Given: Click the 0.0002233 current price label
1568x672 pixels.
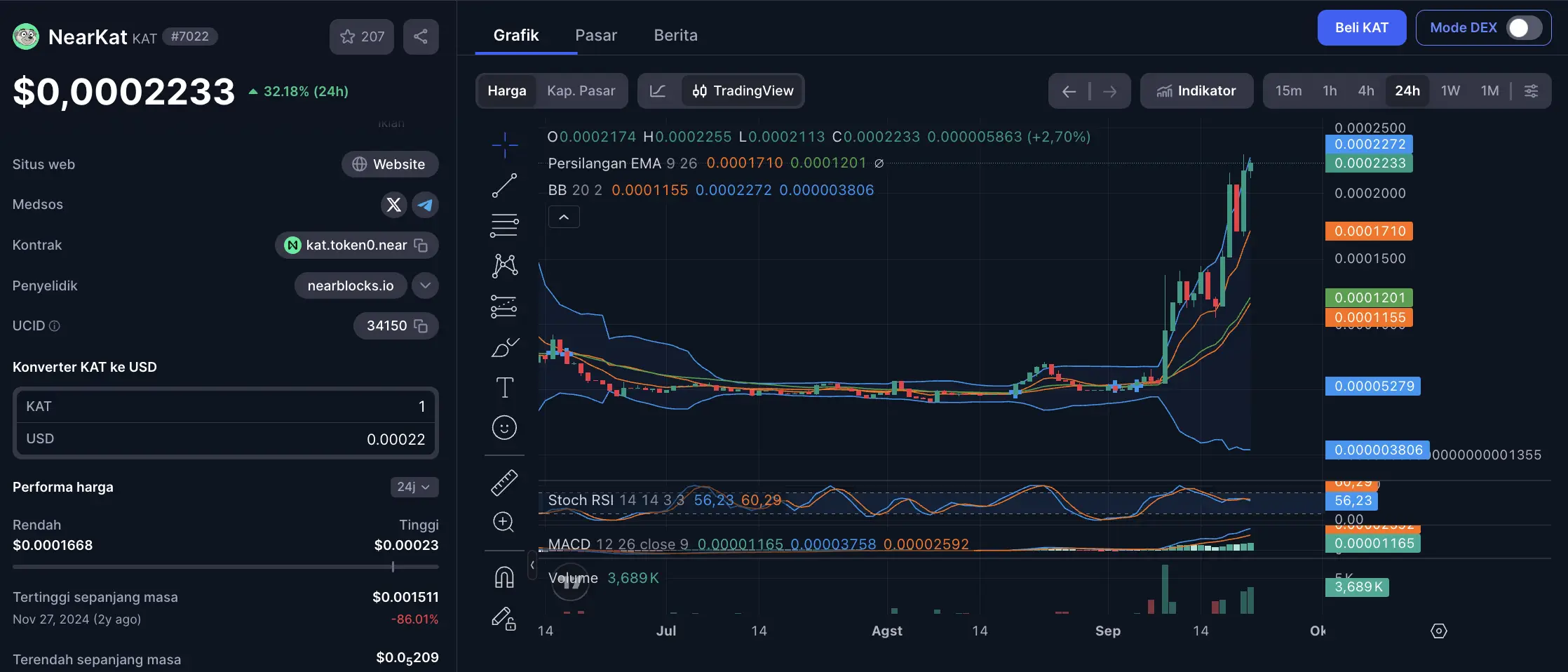Looking at the screenshot, I should 1369,163.
